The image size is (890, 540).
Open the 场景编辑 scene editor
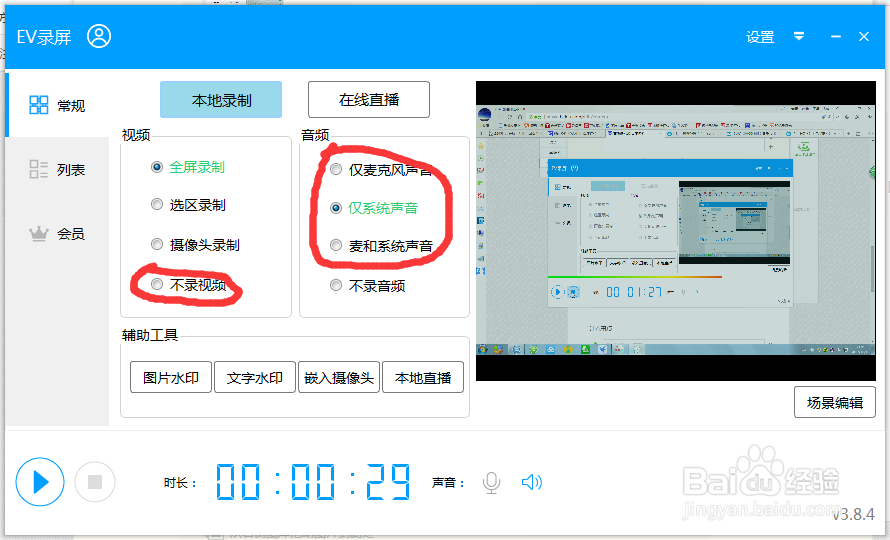[835, 403]
